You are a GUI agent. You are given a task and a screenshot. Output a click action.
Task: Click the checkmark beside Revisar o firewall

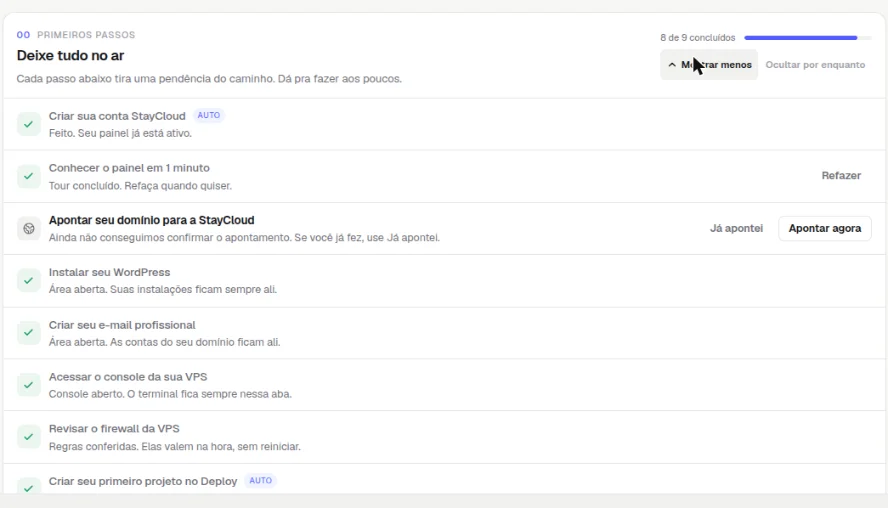tap(28, 437)
